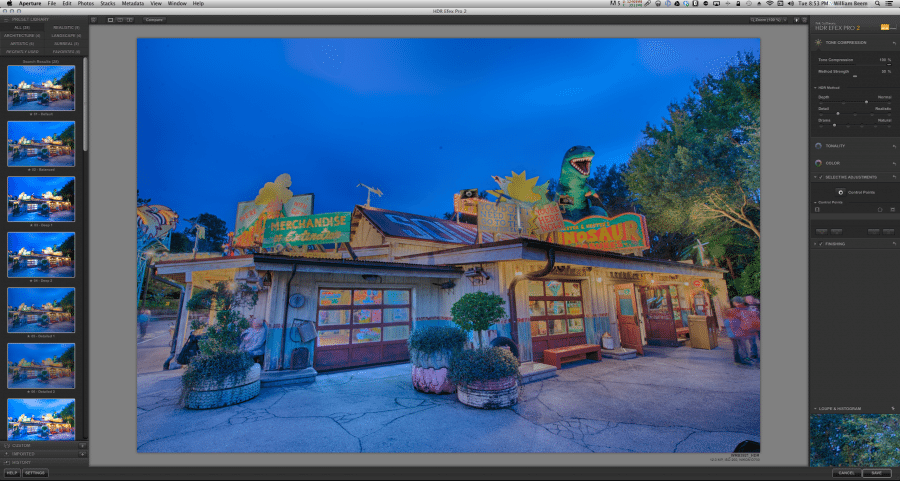Uncheck the Finishing checkbox
This screenshot has width=900, height=481.
click(x=821, y=244)
